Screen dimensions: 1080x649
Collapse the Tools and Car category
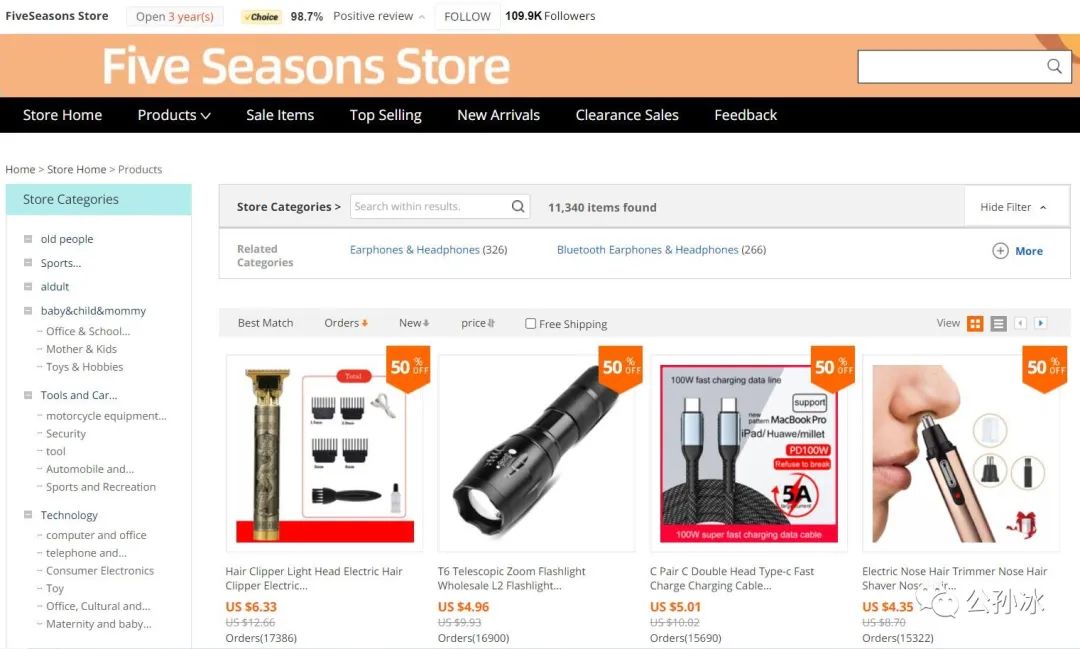click(28, 395)
